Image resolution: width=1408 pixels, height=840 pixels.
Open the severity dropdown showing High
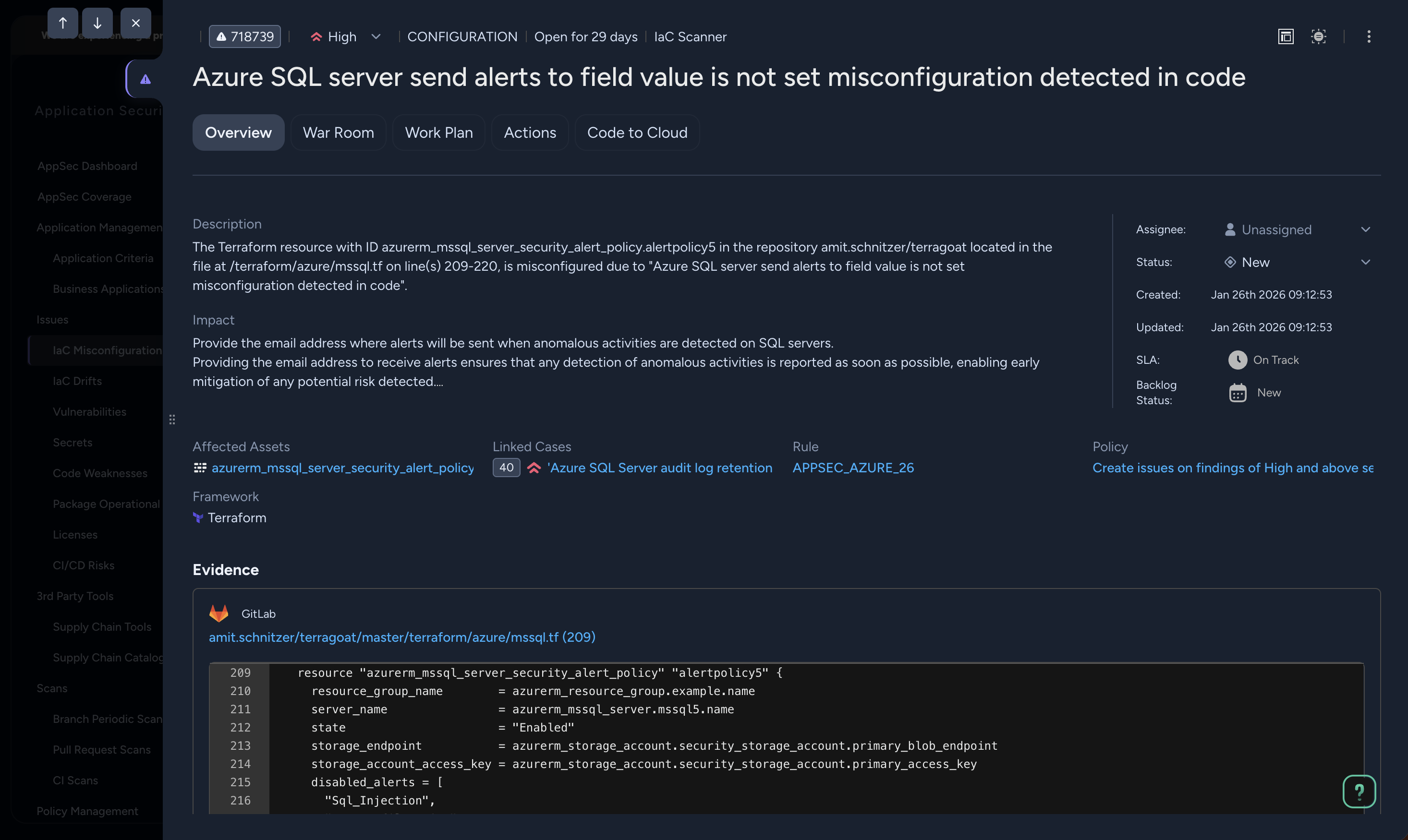376,36
